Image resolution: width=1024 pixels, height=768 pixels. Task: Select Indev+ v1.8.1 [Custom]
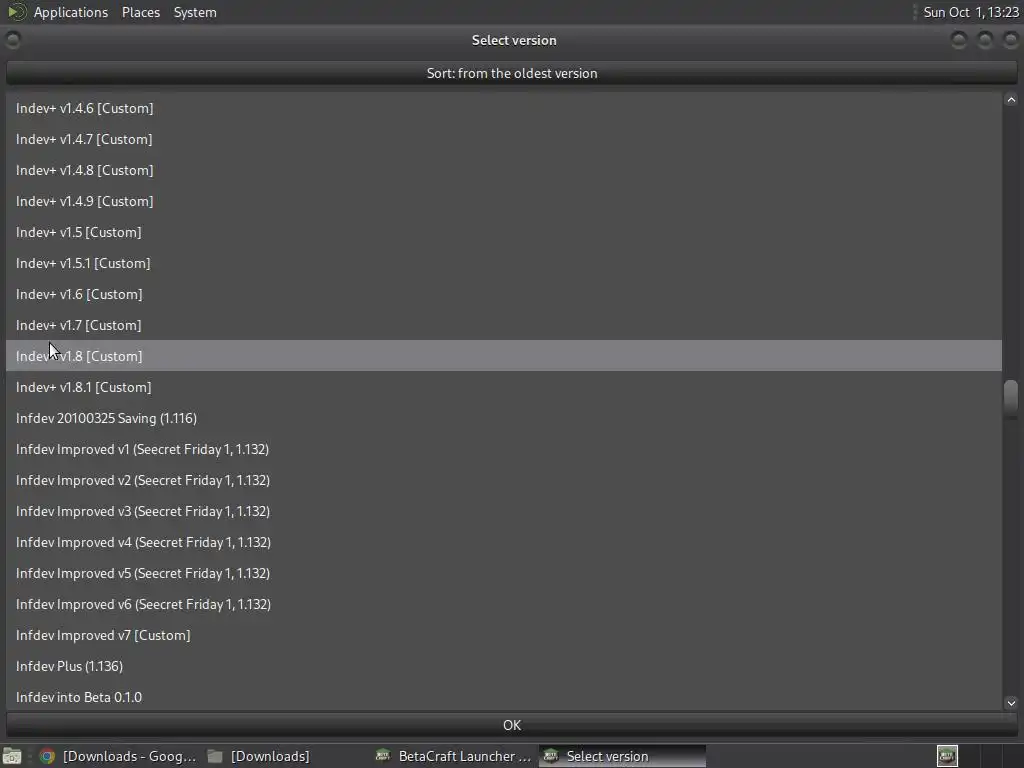coord(504,387)
